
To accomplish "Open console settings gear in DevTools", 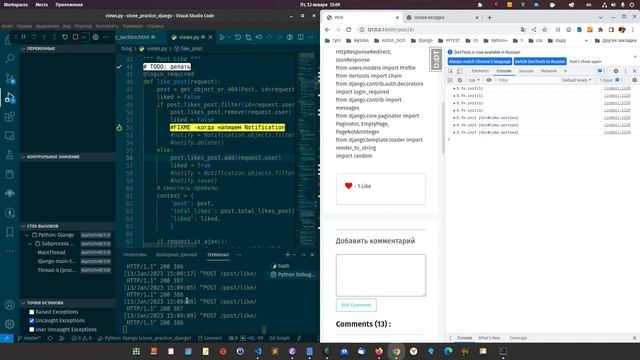I will point(634,80).
